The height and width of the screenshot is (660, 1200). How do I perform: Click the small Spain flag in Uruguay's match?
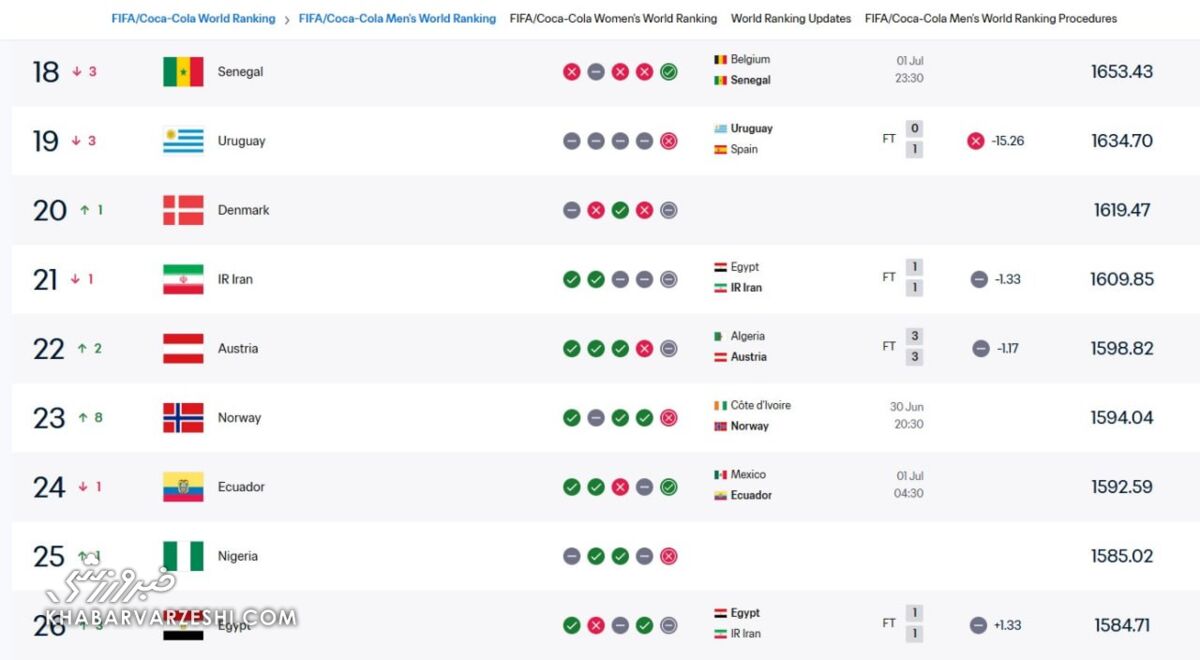tap(720, 150)
